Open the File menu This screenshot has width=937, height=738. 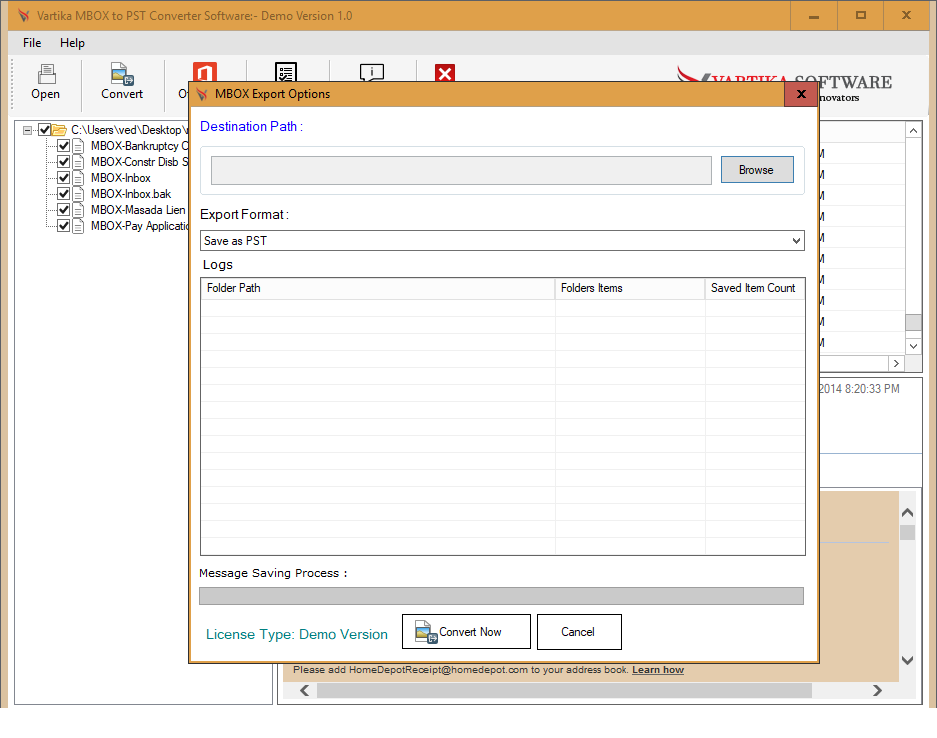tap(32, 43)
